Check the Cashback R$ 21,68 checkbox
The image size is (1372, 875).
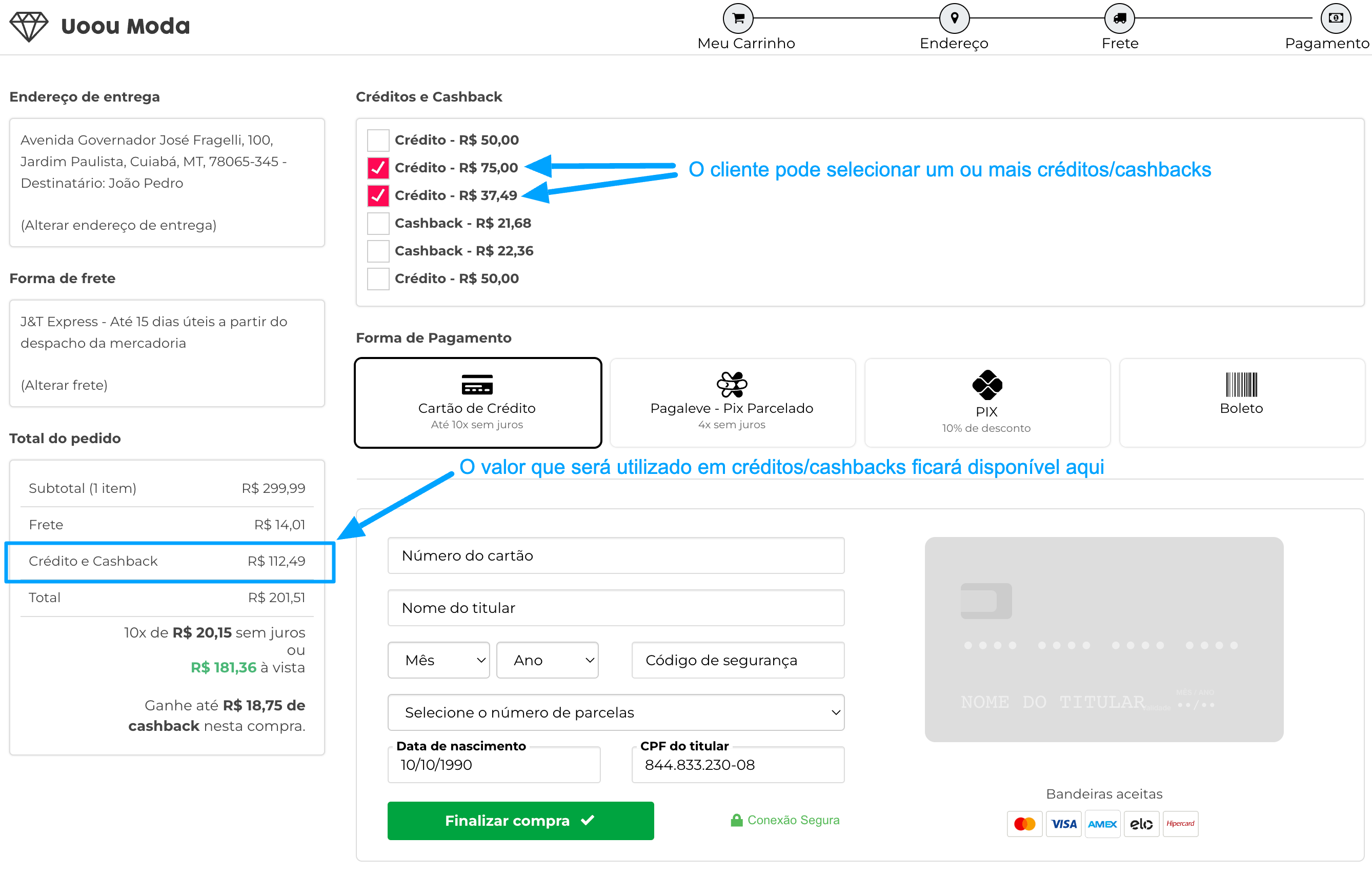pos(378,224)
